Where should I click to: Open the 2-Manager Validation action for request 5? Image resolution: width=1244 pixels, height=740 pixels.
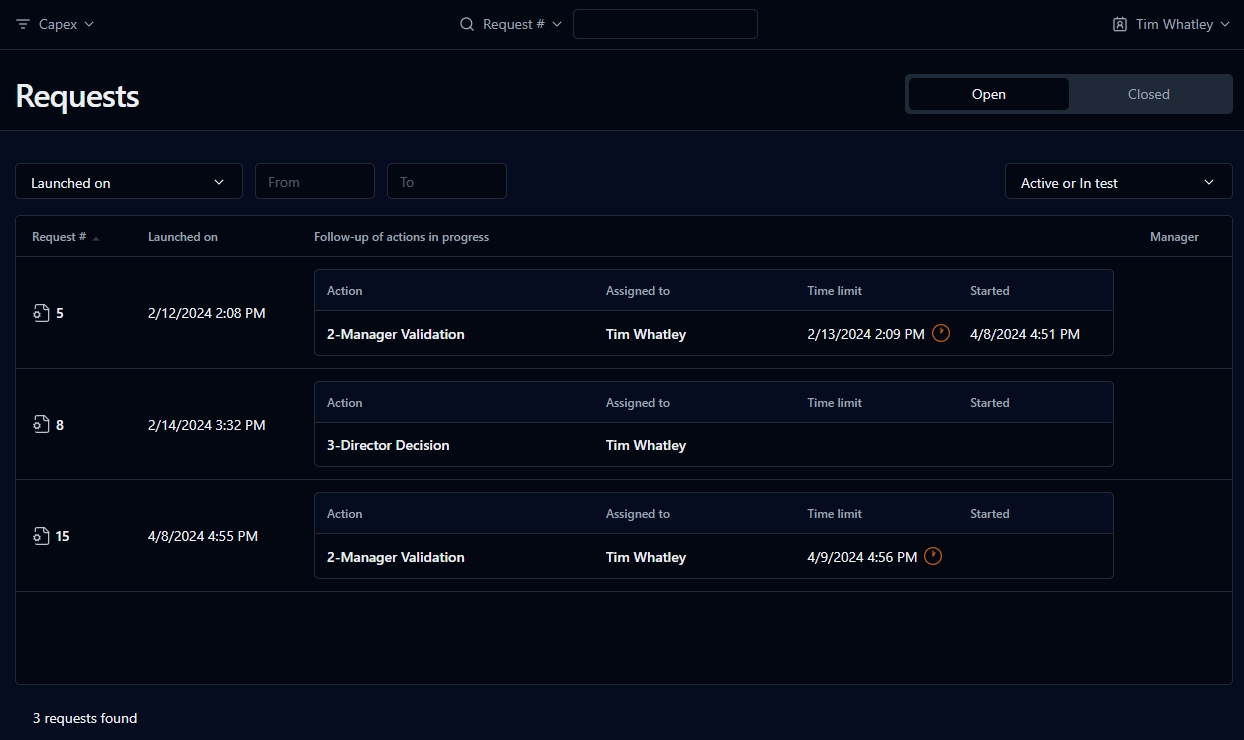point(396,334)
